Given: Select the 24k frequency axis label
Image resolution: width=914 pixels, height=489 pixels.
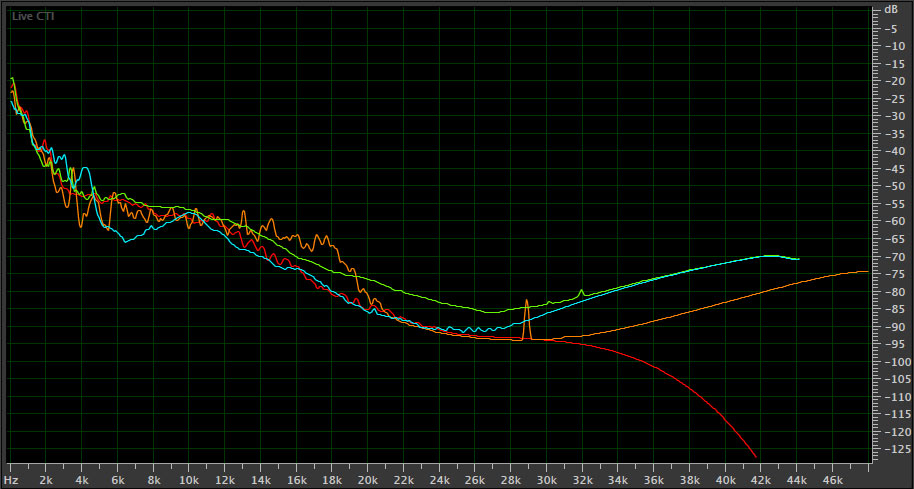Looking at the screenshot, I should point(439,481).
